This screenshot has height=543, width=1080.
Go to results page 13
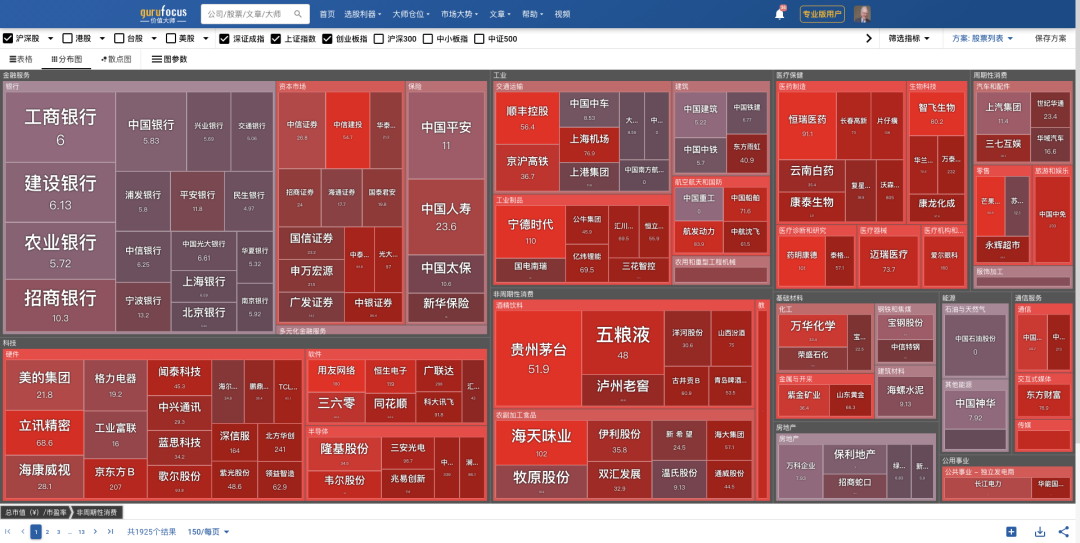tap(81, 531)
